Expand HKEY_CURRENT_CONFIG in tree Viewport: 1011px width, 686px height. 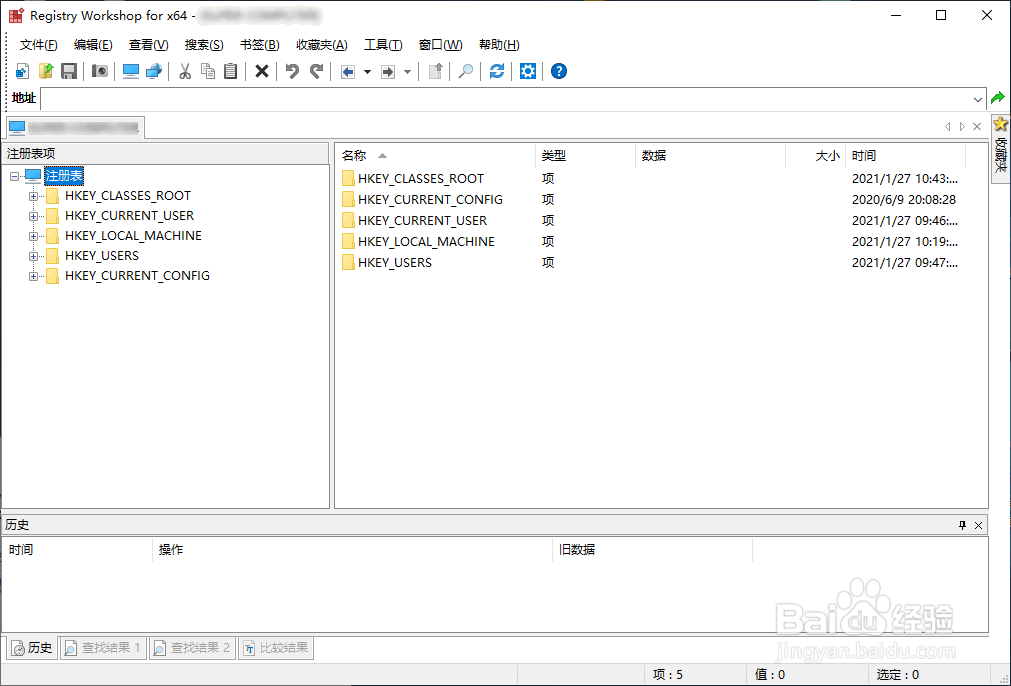coord(33,276)
